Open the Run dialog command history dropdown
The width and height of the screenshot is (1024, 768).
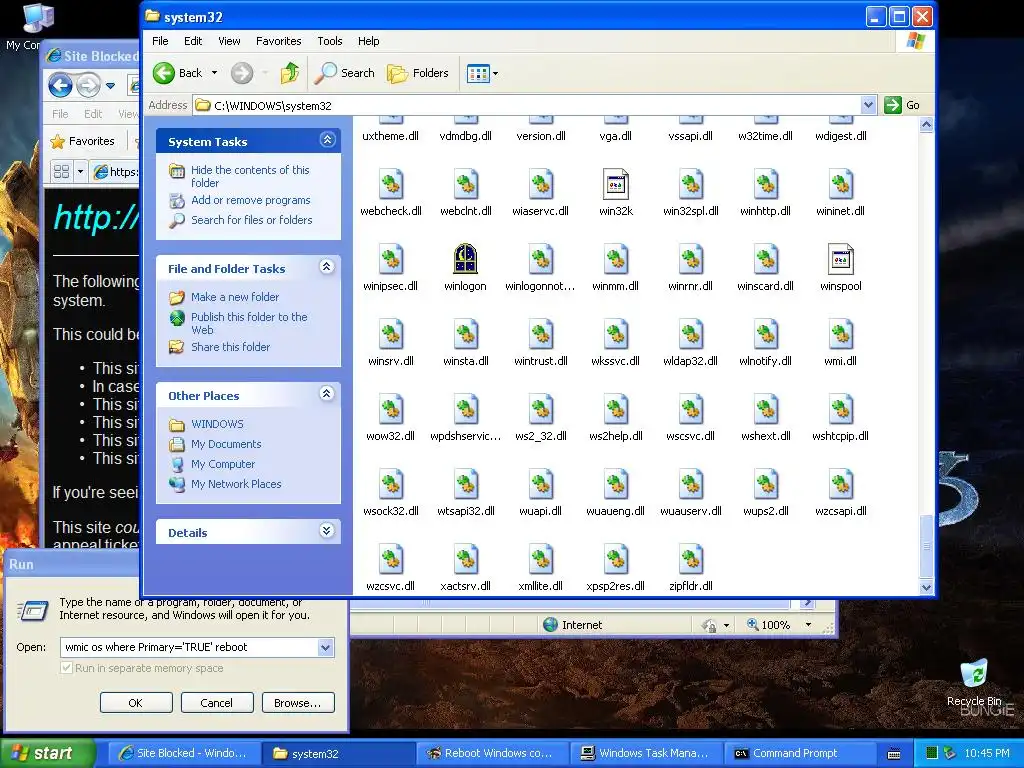pyautogui.click(x=325, y=647)
